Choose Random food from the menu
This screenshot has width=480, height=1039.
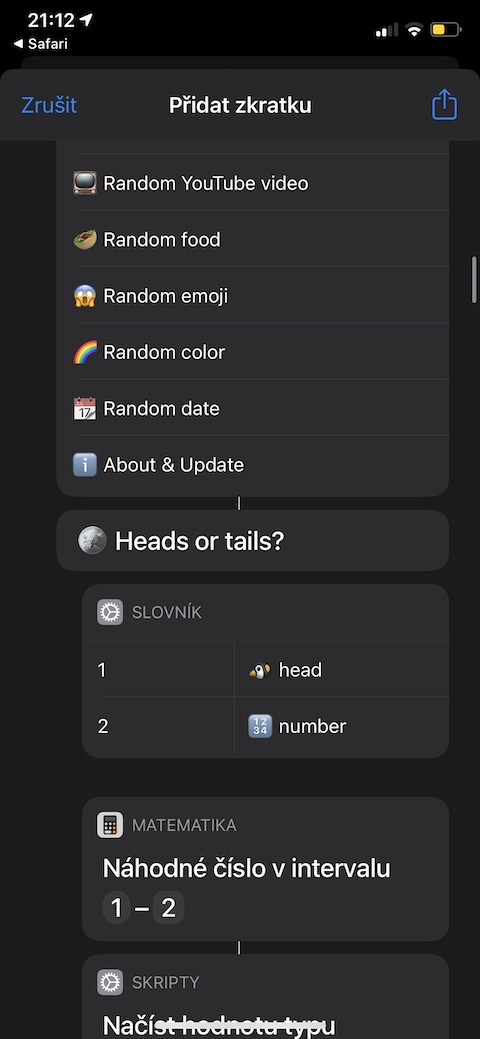click(x=253, y=239)
